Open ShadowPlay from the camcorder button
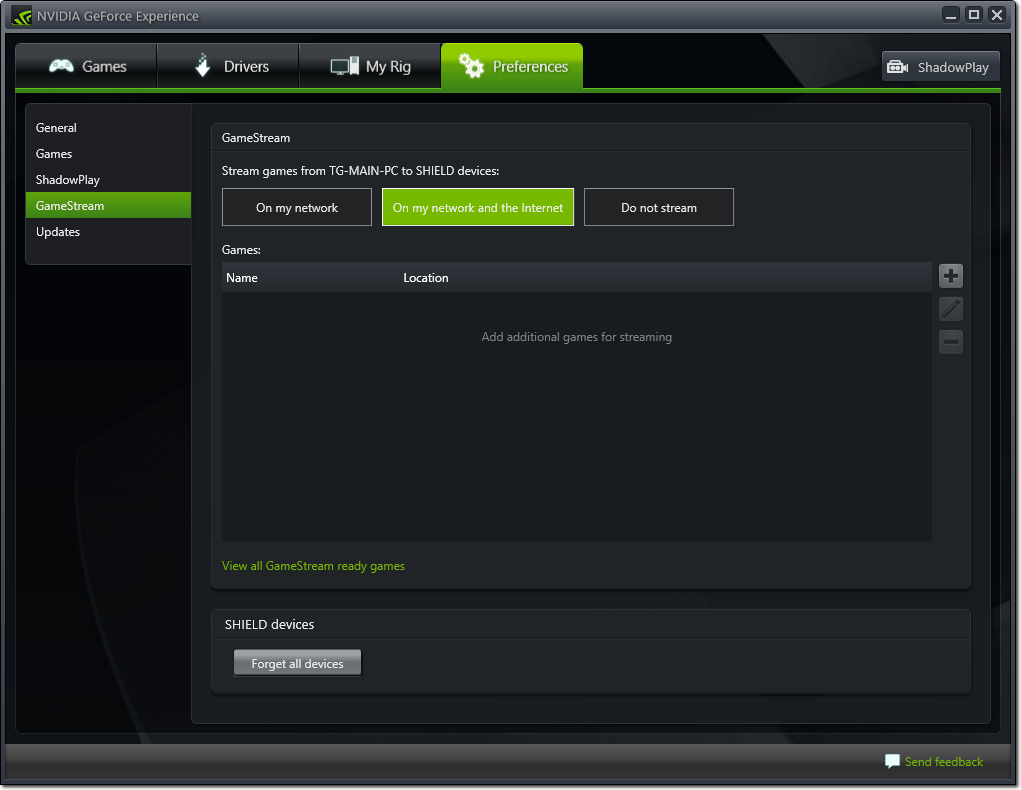Screen dimensions: 1021x790 (940, 66)
